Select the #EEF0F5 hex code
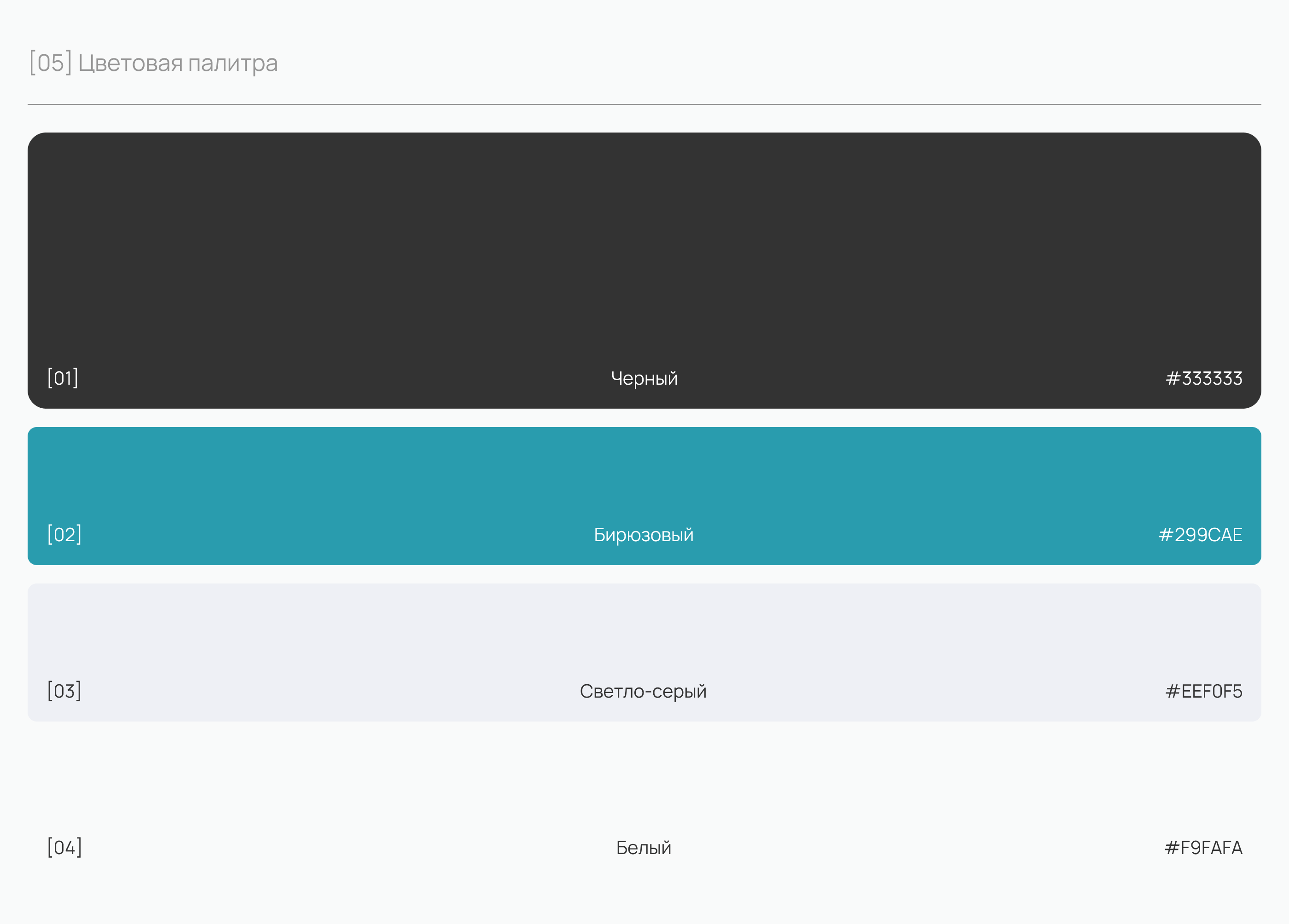 (1203, 691)
